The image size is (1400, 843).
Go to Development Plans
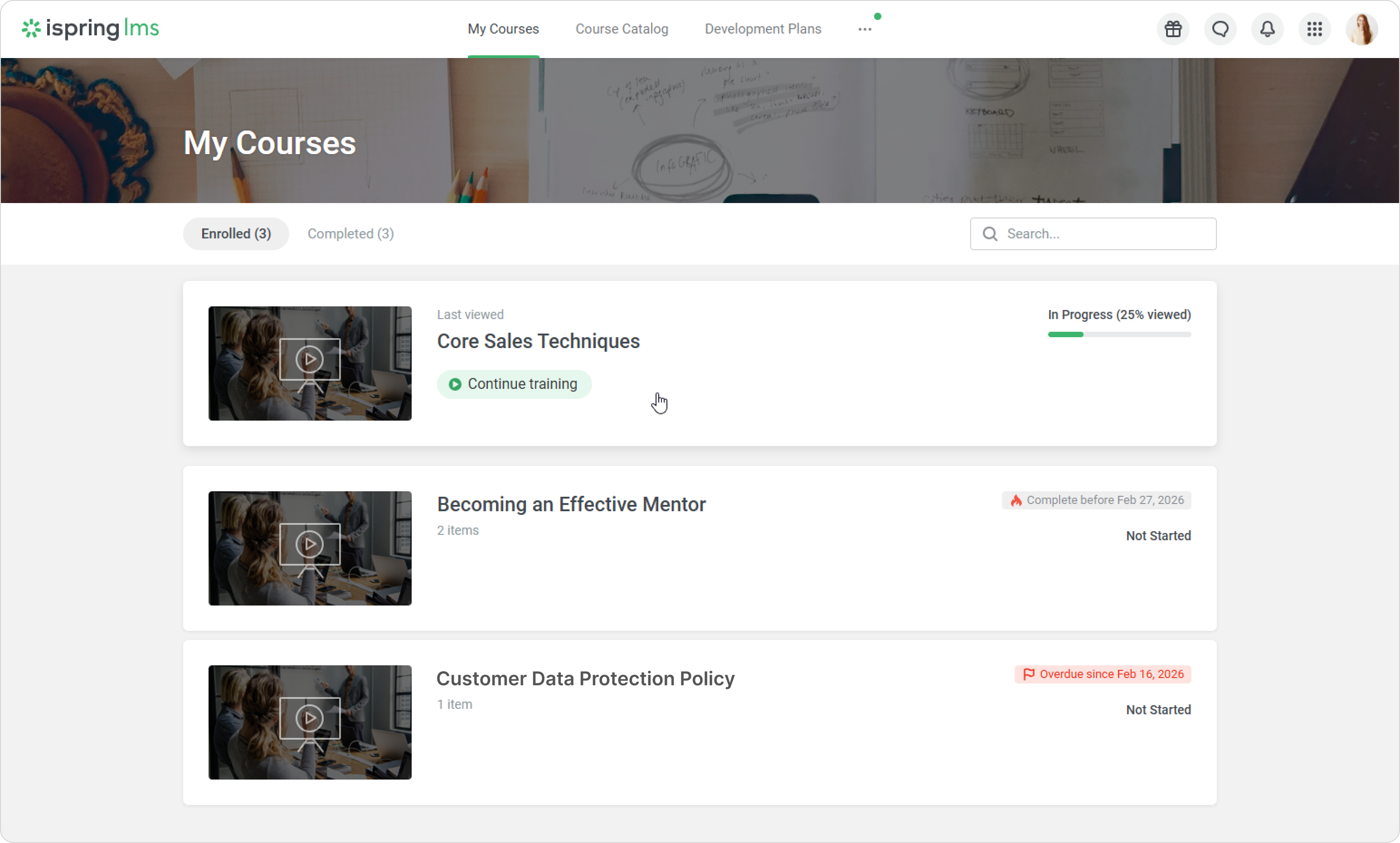pyautogui.click(x=763, y=29)
